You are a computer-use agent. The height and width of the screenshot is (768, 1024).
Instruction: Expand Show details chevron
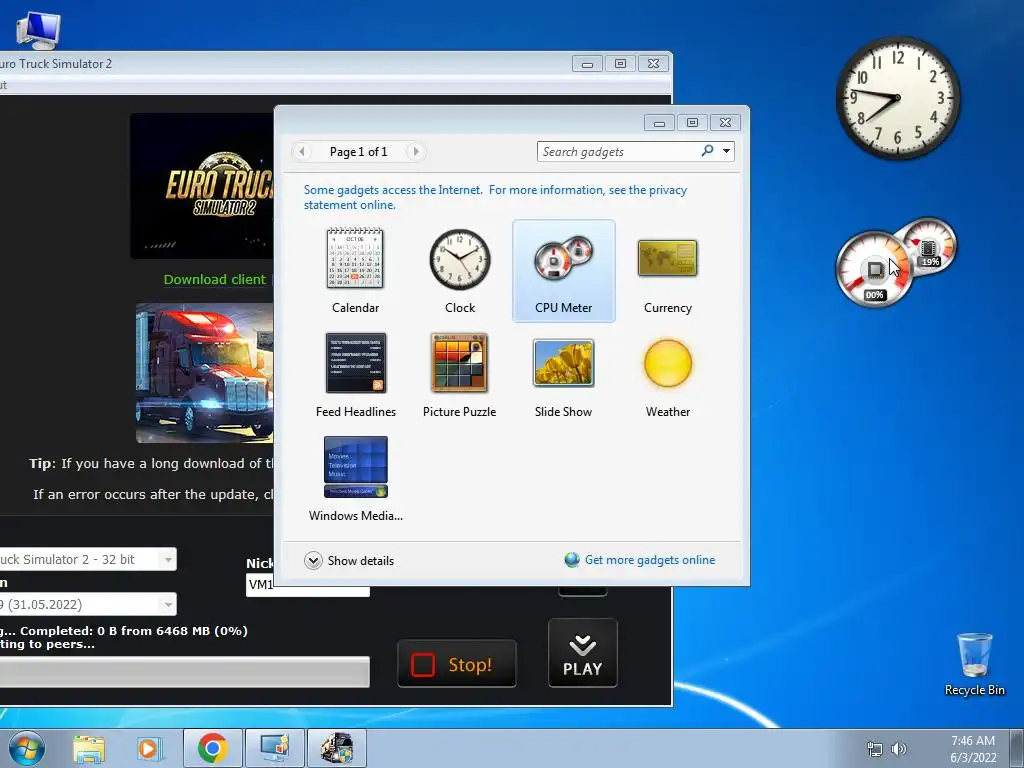pyautogui.click(x=313, y=560)
